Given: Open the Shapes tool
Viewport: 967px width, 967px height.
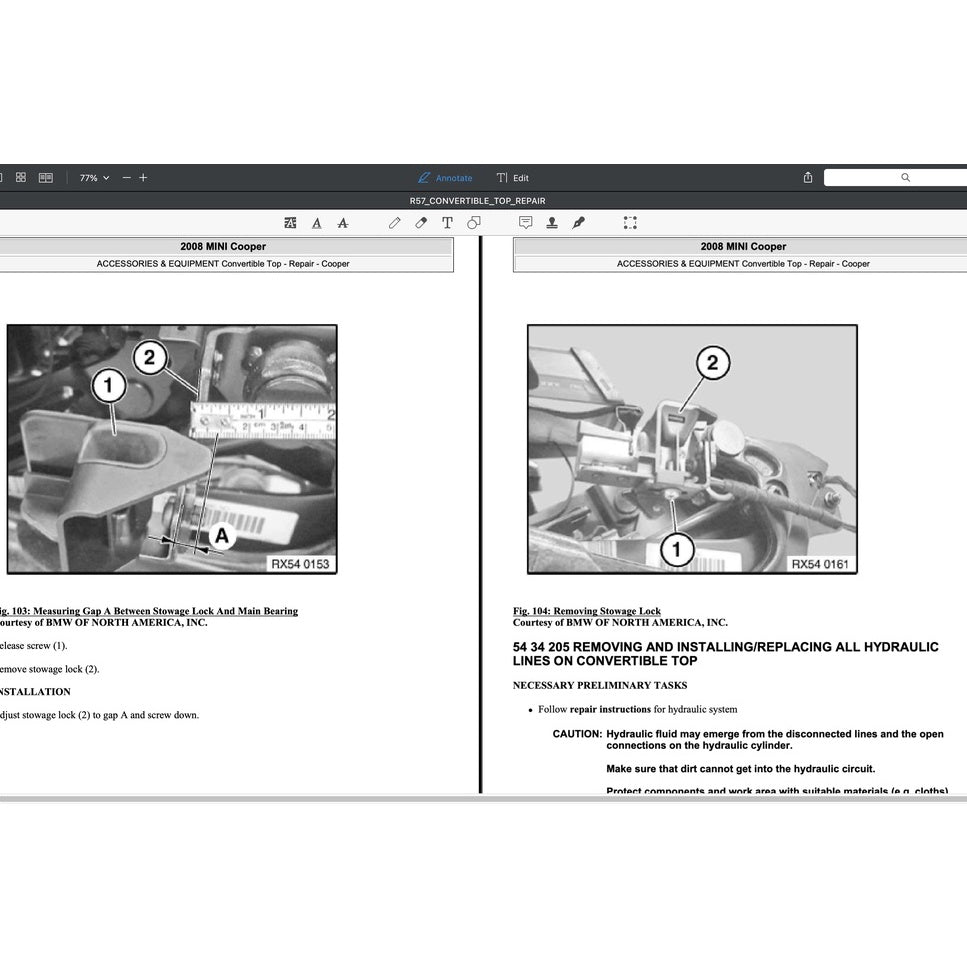Looking at the screenshot, I should (x=473, y=222).
